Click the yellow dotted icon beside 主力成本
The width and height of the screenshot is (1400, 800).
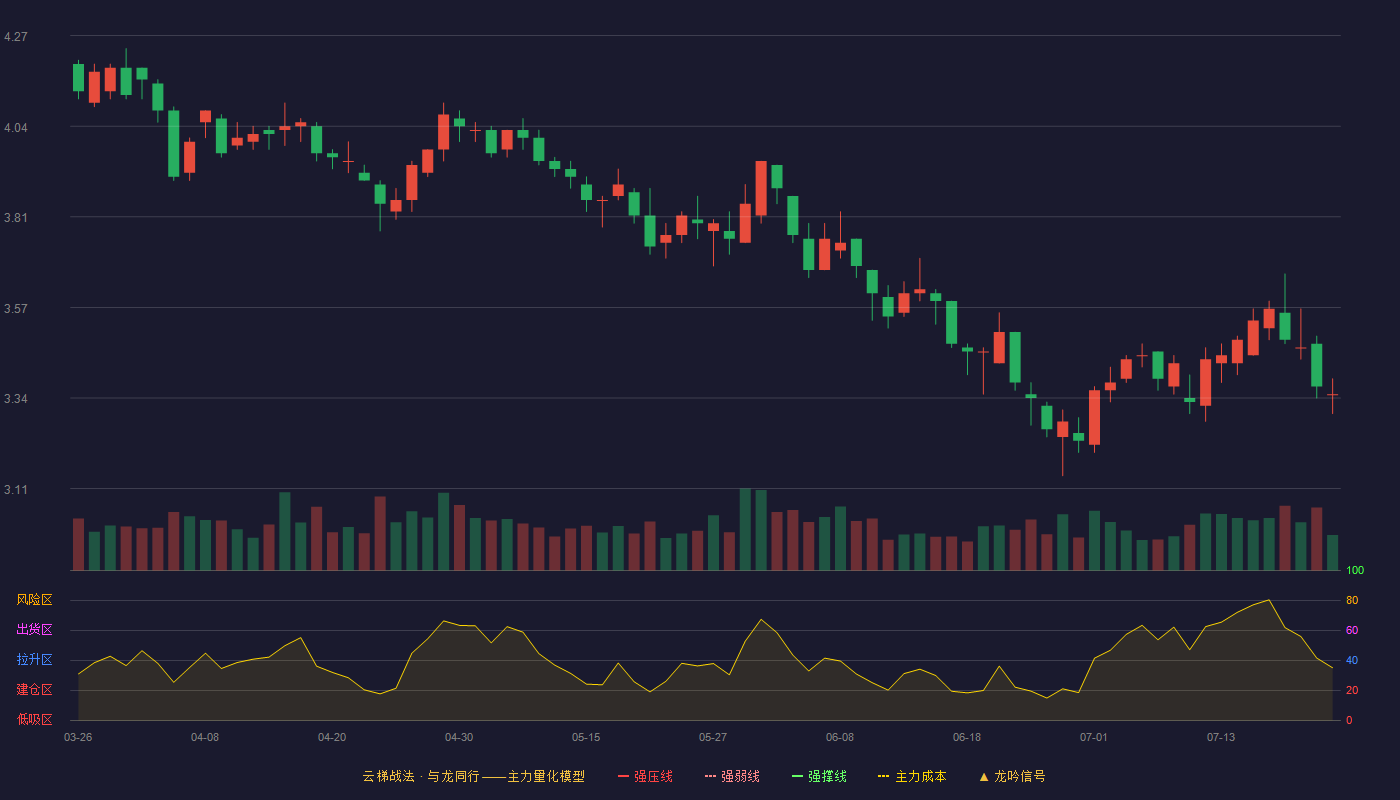coord(883,776)
